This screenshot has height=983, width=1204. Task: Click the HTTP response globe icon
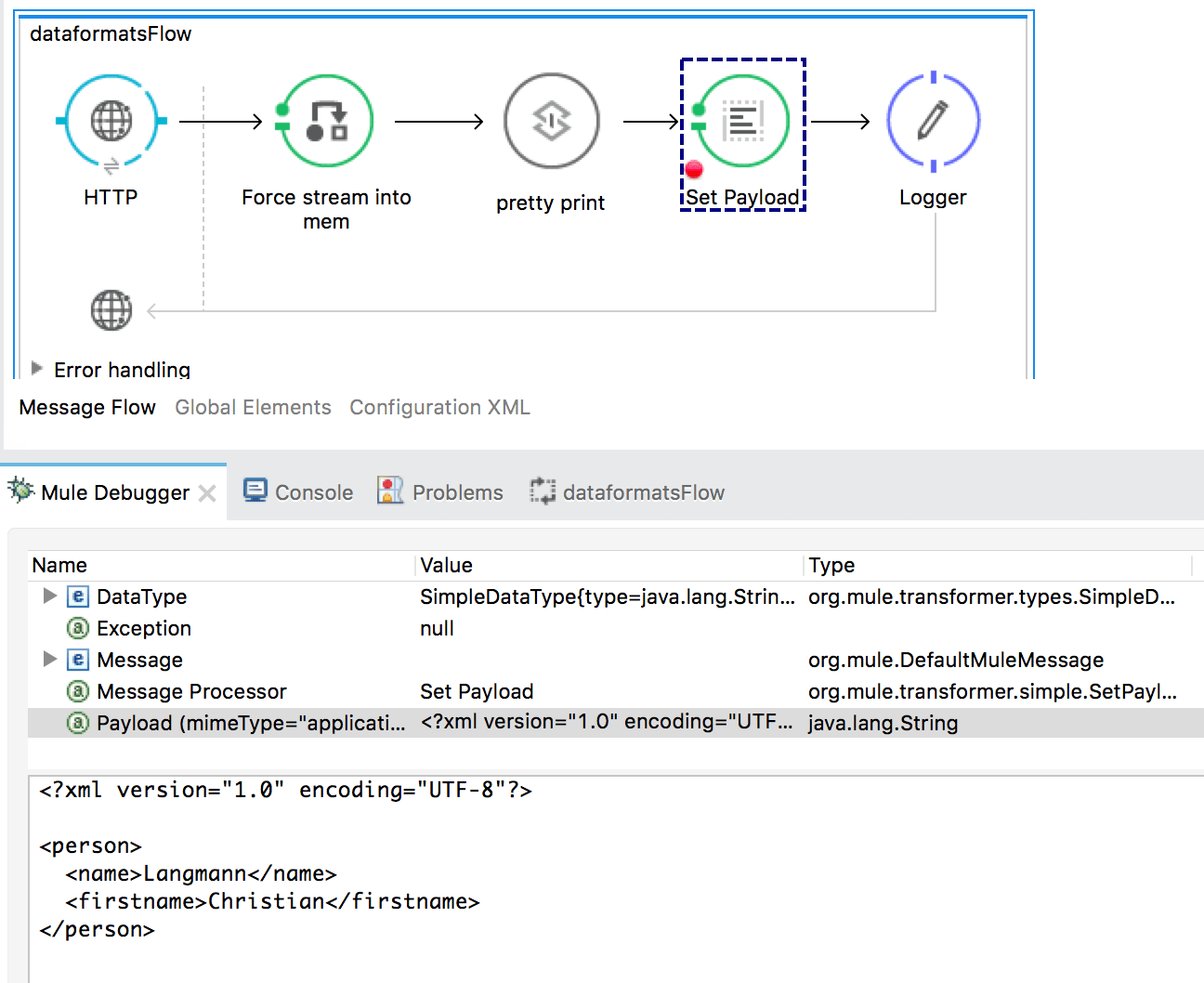(111, 310)
